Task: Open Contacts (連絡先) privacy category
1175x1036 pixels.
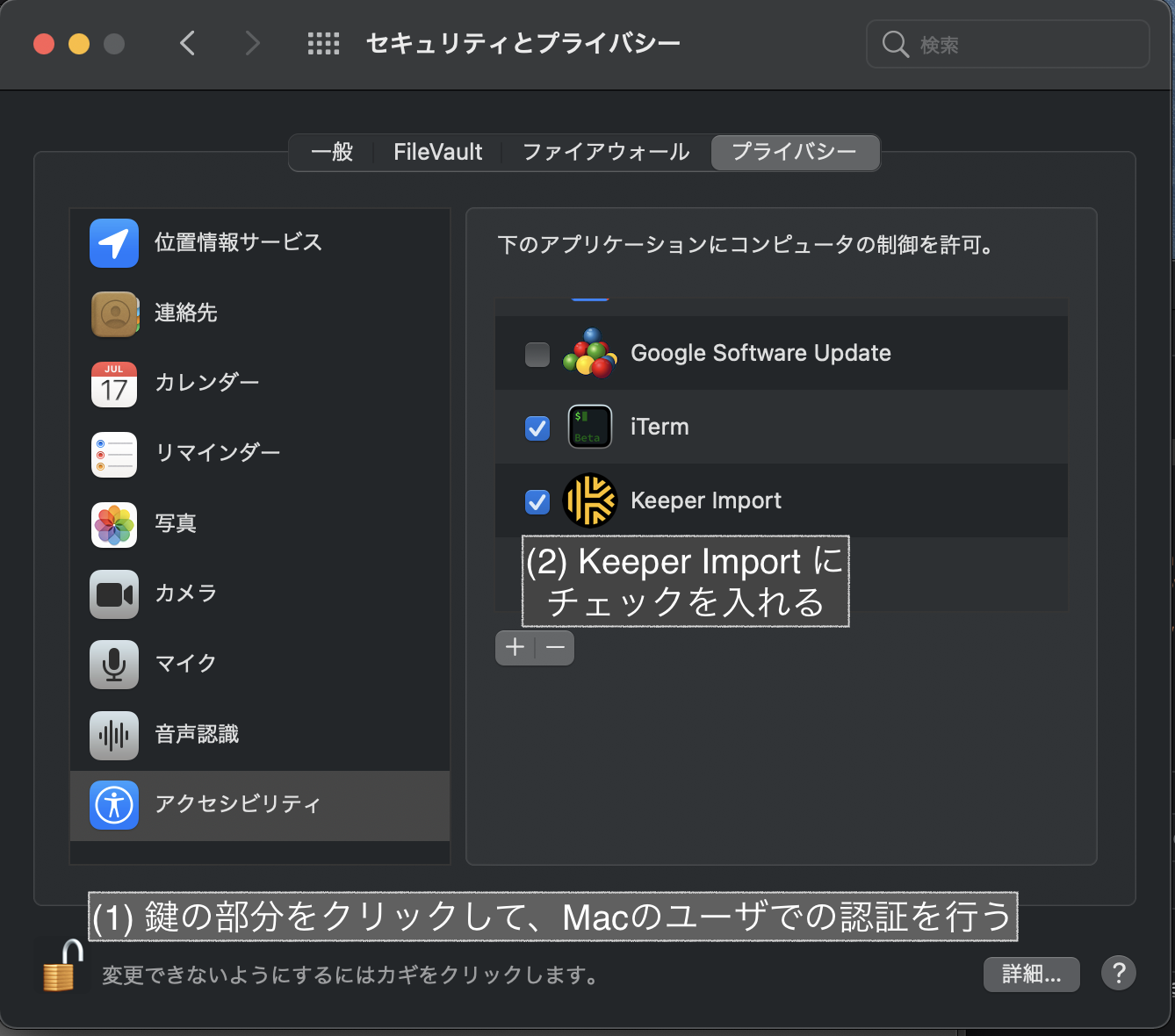Action: (x=185, y=313)
